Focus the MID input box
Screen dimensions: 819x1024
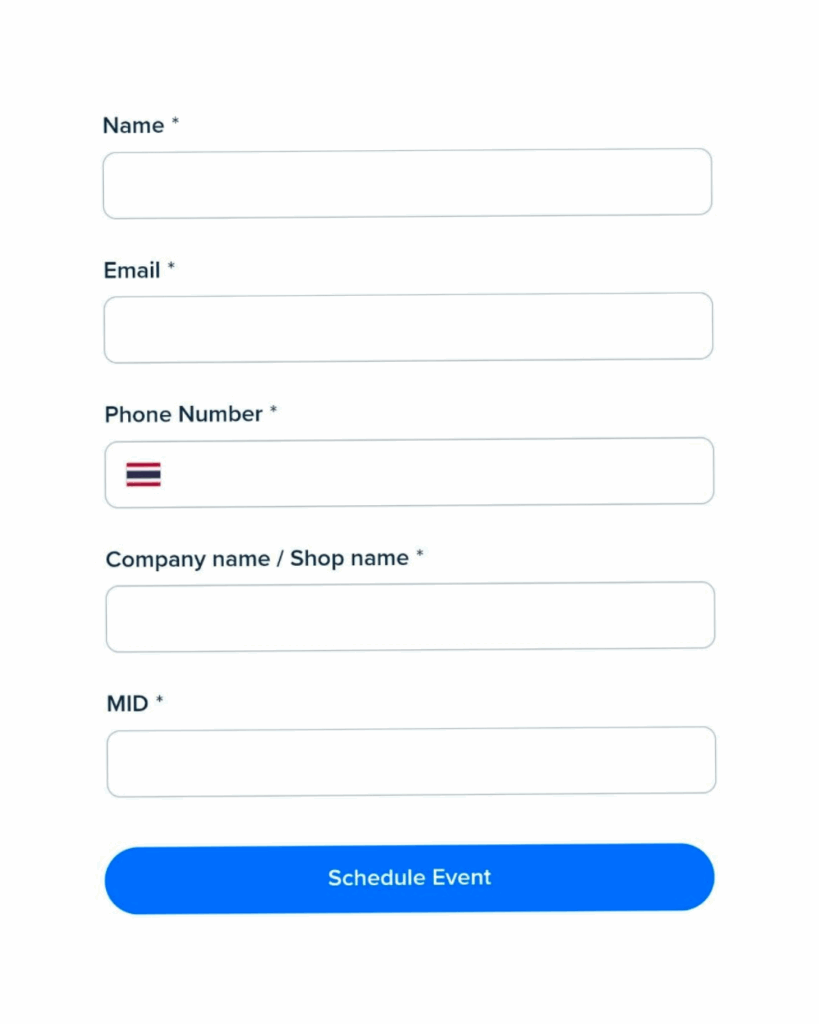point(411,761)
